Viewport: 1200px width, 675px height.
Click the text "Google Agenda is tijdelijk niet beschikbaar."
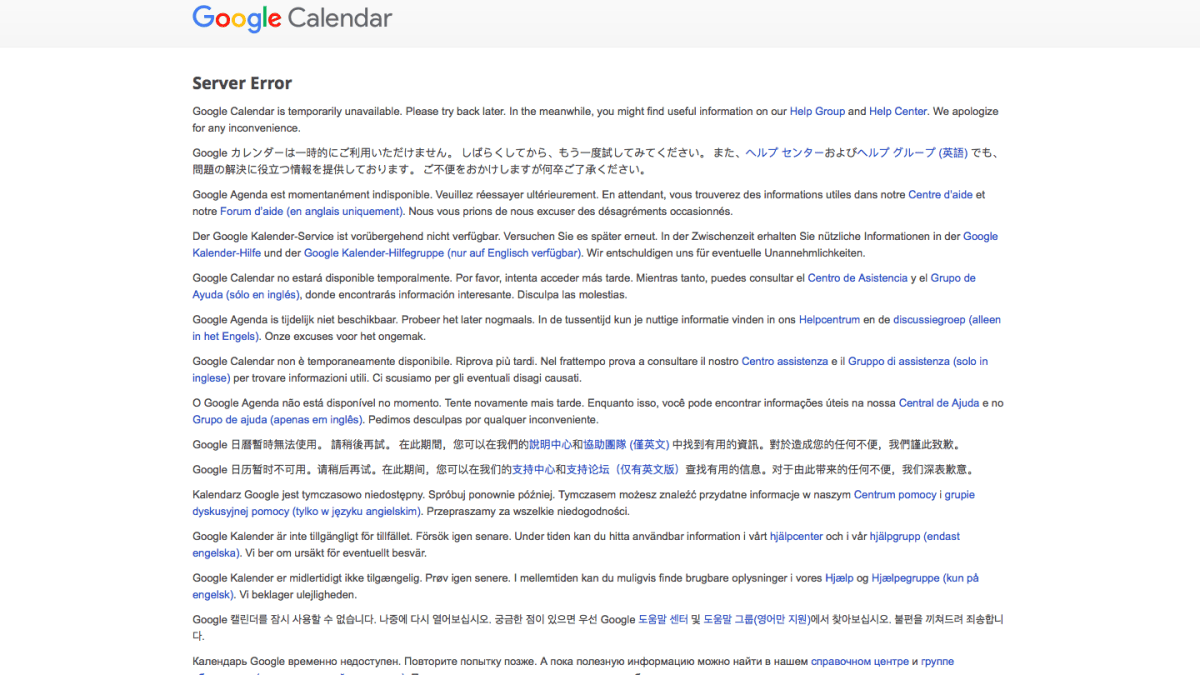coord(296,320)
